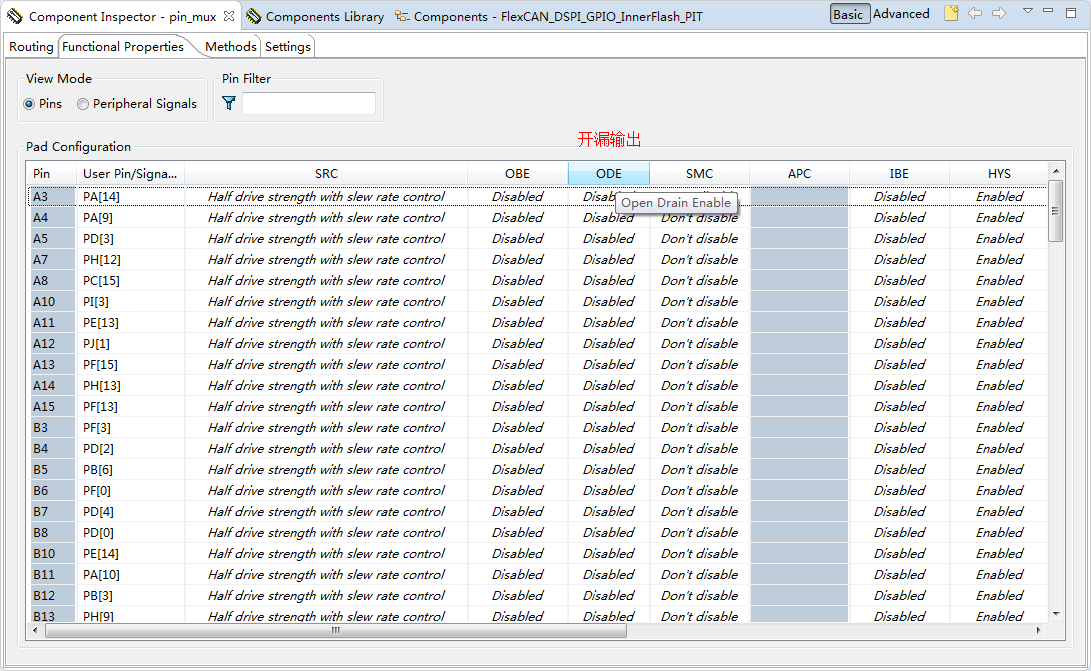
Task: Click the ODE column header
Action: point(609,173)
